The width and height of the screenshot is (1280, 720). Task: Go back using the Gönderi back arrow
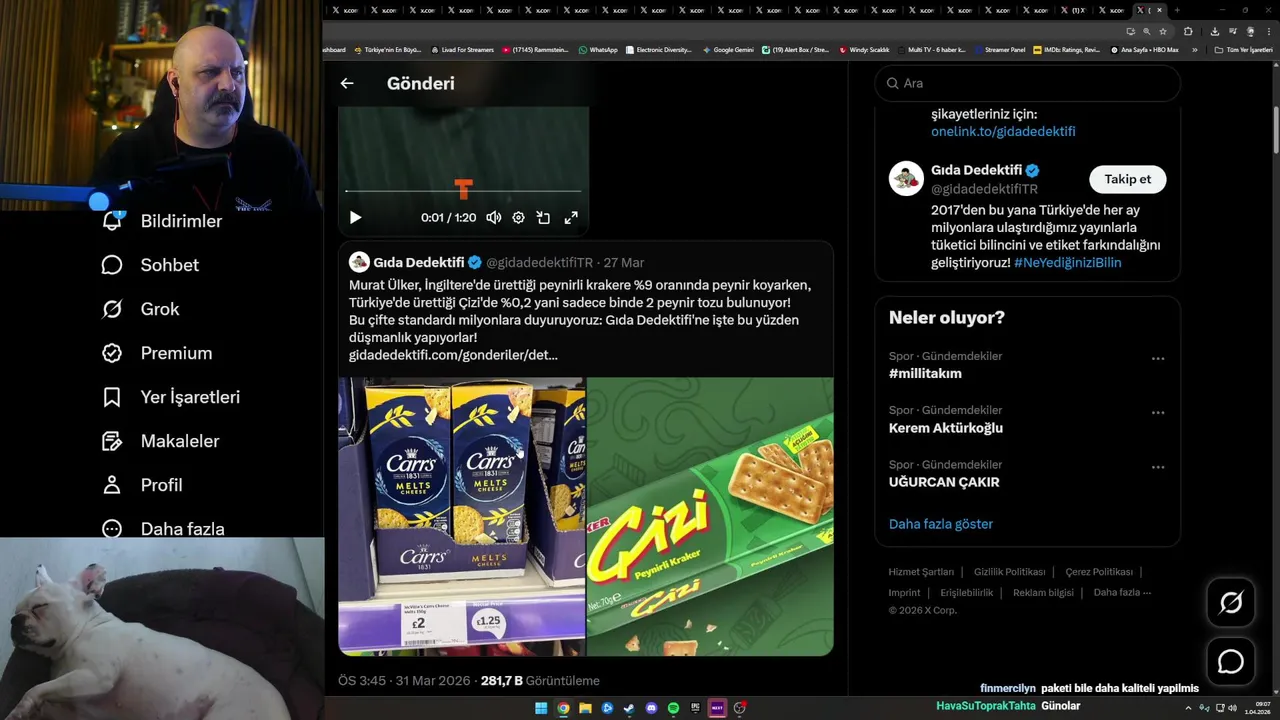(x=347, y=84)
